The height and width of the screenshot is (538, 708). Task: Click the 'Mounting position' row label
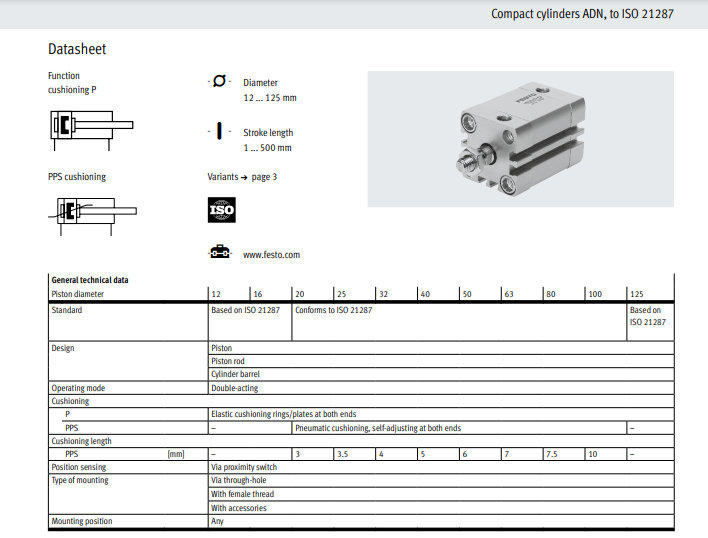point(82,521)
